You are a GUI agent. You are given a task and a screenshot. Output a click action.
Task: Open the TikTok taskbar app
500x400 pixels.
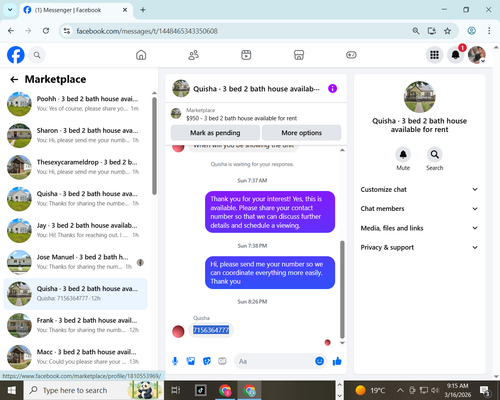[x=201, y=390]
